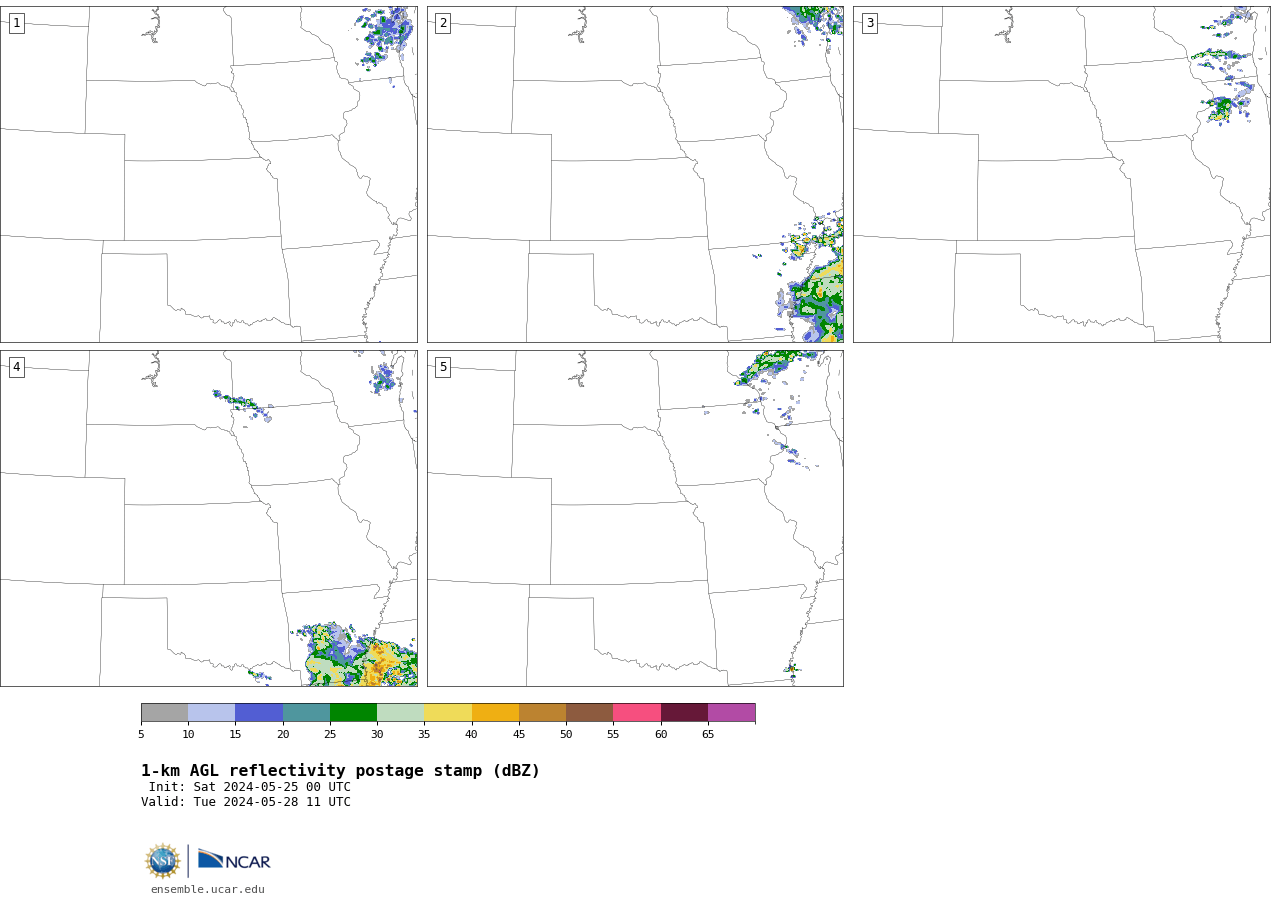Open ensemble member 3 reflectivity map

tap(1061, 174)
